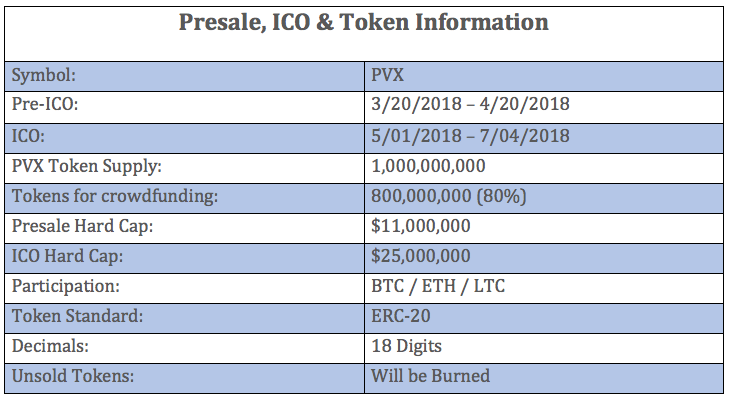Click the date range 3/20/2018 – 4/20/2018
Image resolution: width=730 pixels, height=400 pixels.
pos(470,104)
